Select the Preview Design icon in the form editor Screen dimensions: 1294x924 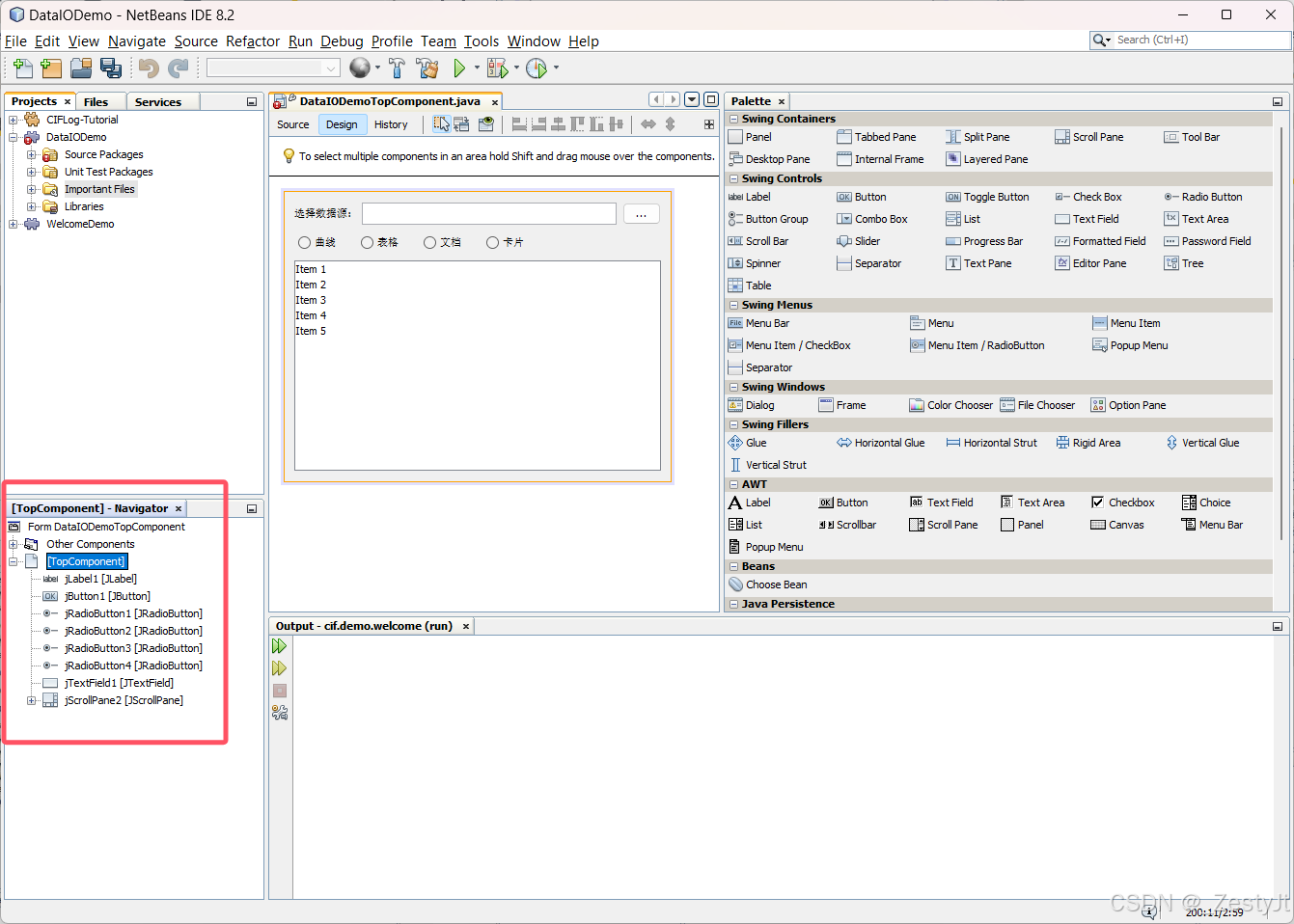(485, 123)
